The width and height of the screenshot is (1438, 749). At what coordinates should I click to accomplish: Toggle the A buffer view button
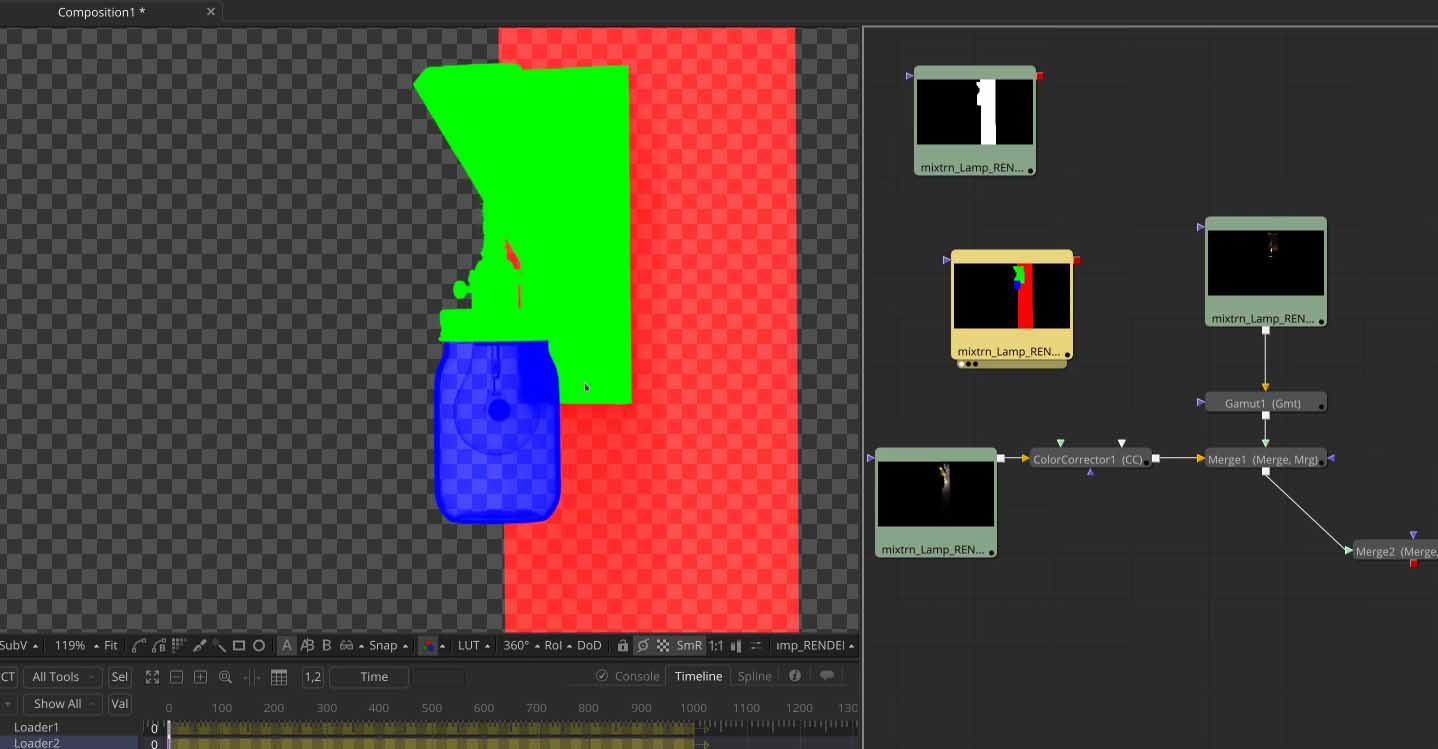coord(287,646)
